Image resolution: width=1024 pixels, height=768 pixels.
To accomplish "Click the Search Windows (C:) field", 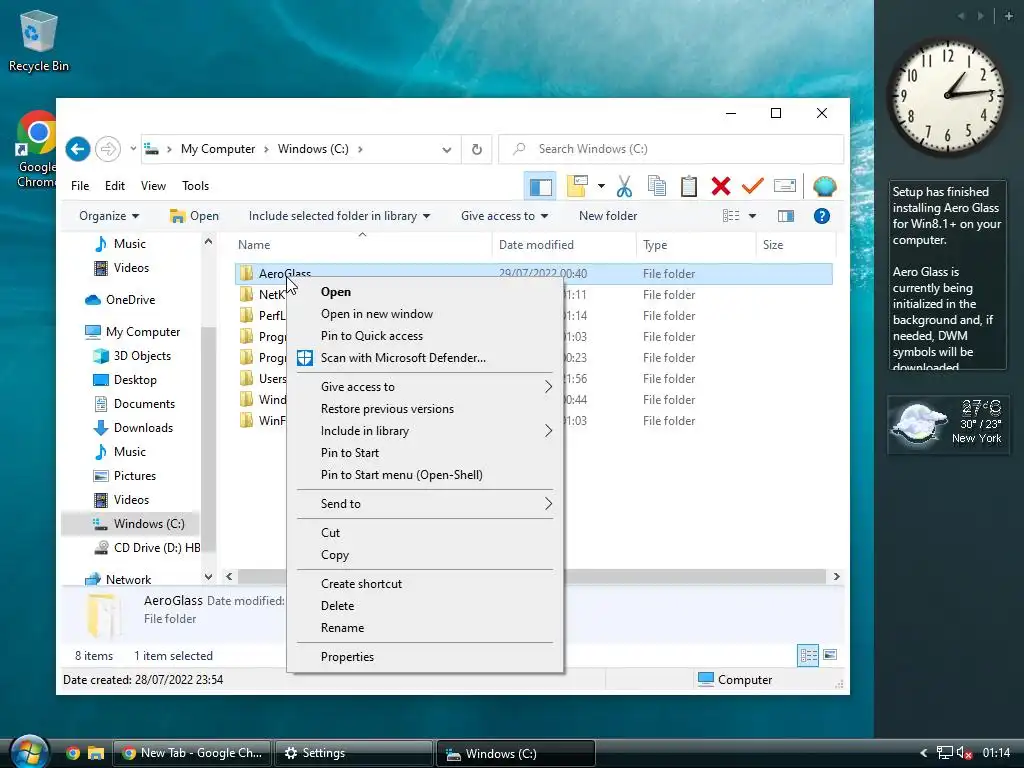I will (x=671, y=149).
